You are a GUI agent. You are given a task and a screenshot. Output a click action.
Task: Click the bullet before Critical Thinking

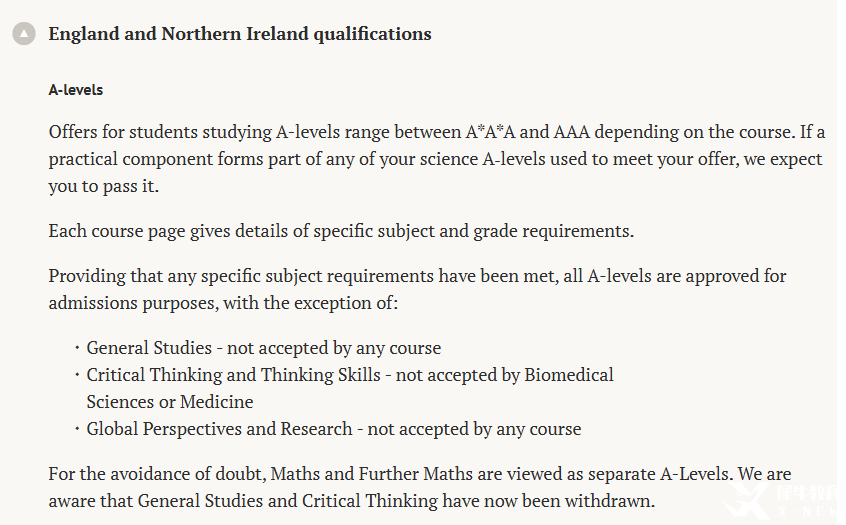[77, 375]
